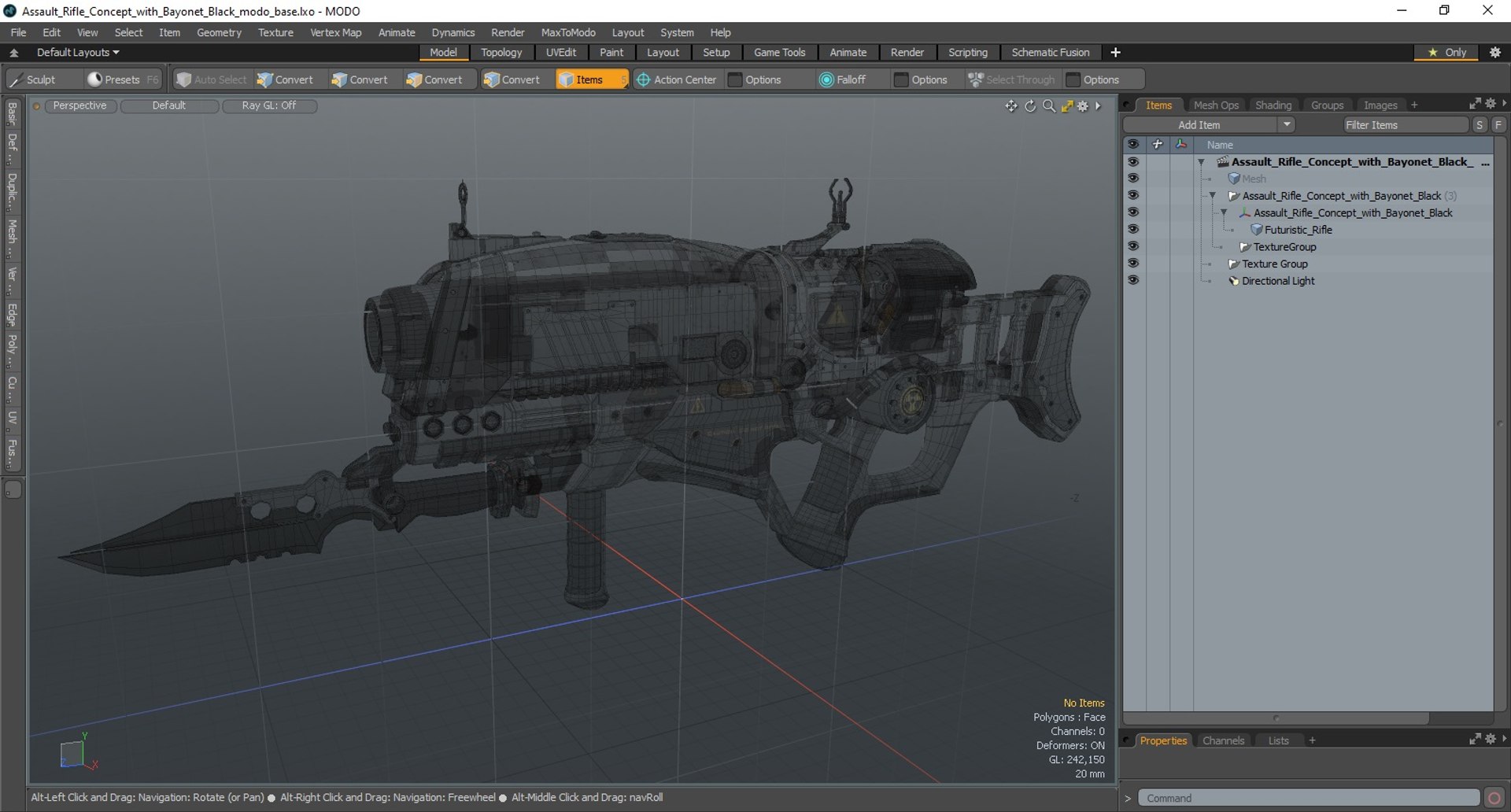Click the items panel horizontal scrollbar
The width and height of the screenshot is (1511, 812).
pos(1276,718)
